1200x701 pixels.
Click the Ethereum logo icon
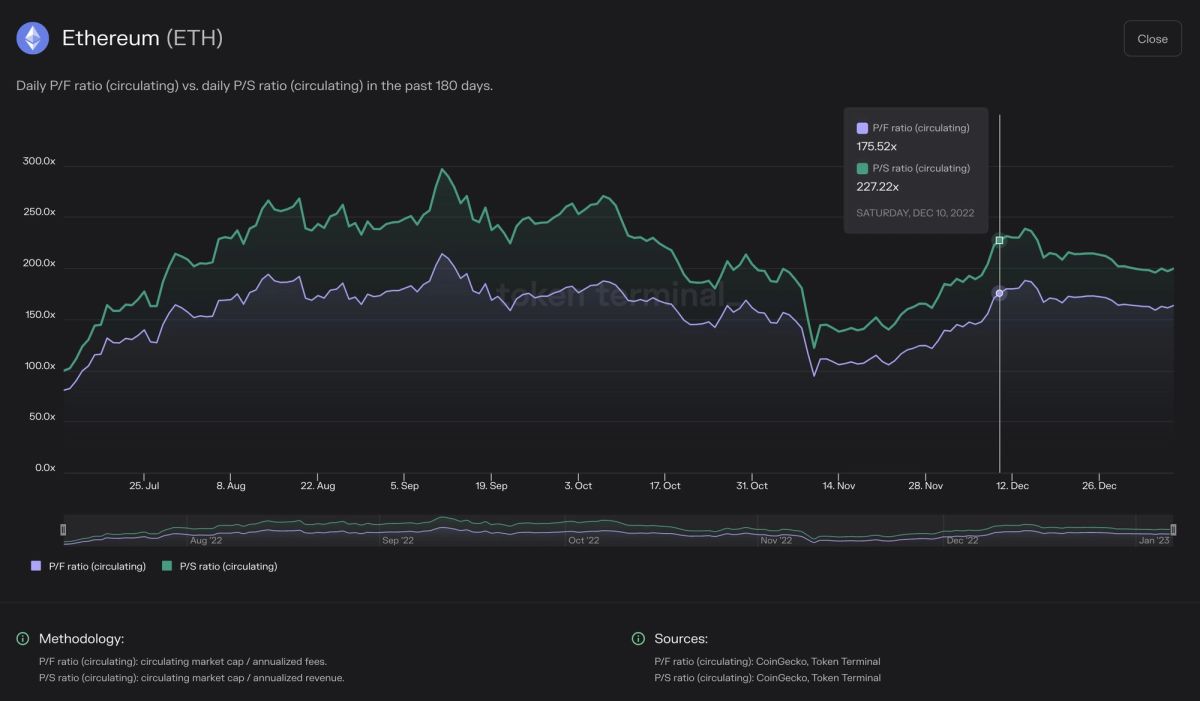click(33, 38)
